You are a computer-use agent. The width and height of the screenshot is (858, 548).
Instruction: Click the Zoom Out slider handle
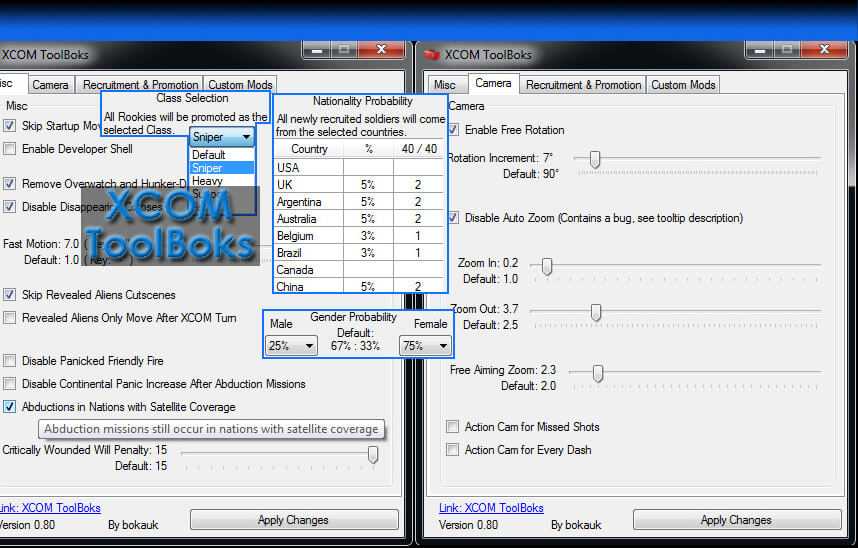pos(596,313)
